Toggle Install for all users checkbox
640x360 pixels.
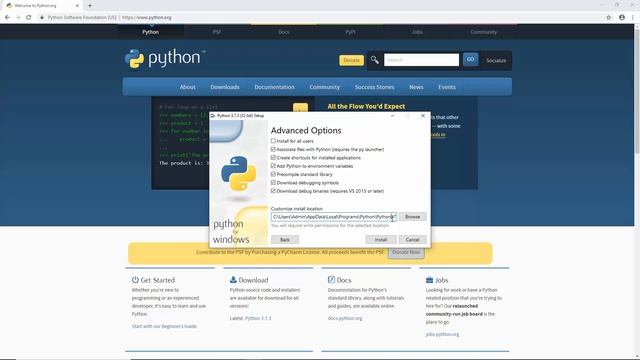click(x=273, y=141)
